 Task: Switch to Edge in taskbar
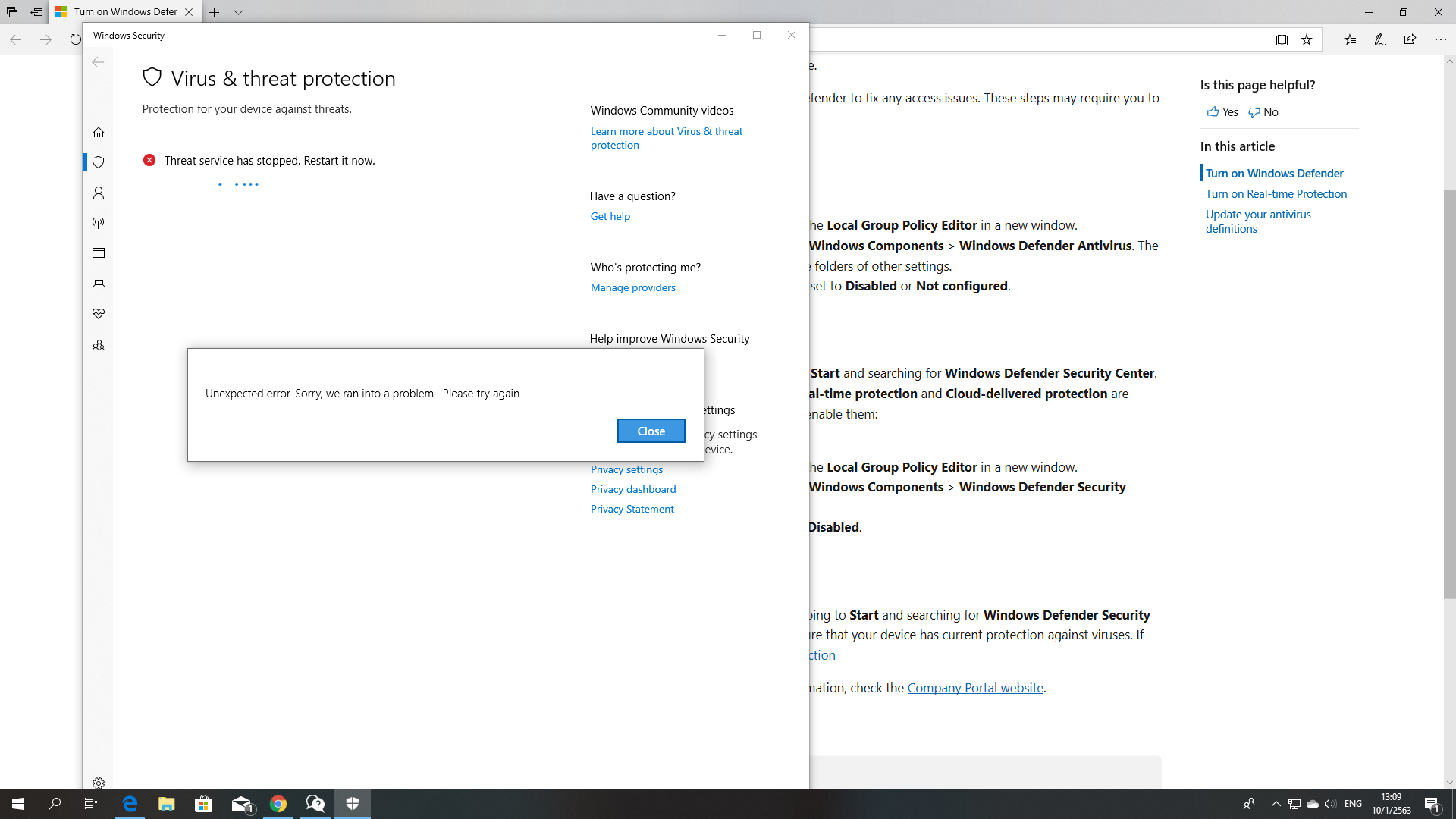tap(130, 804)
